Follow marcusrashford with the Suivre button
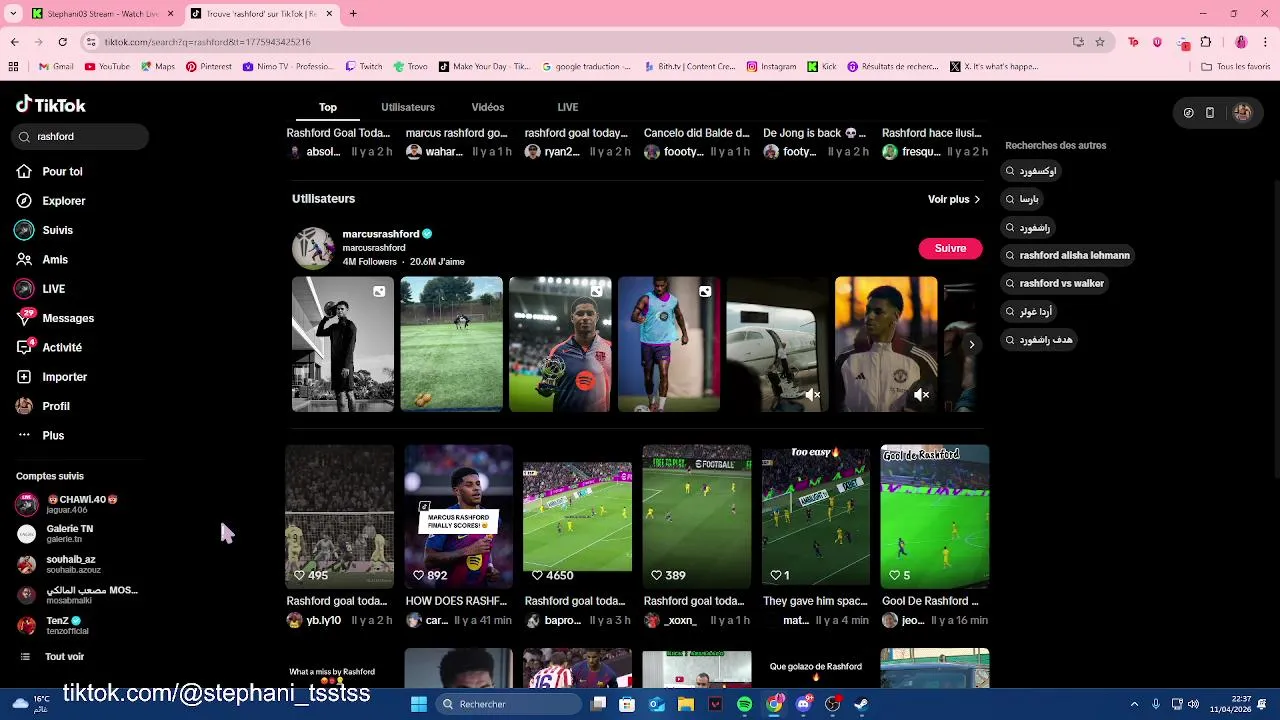 point(950,248)
